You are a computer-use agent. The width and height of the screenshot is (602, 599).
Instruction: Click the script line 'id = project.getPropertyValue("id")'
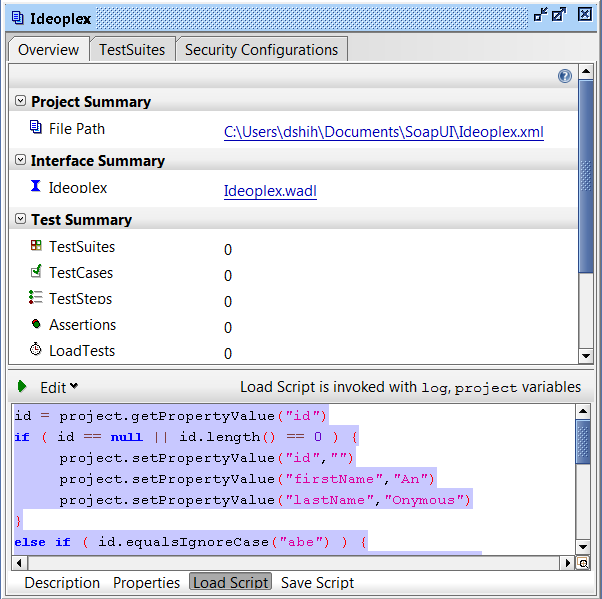[x=170, y=416]
